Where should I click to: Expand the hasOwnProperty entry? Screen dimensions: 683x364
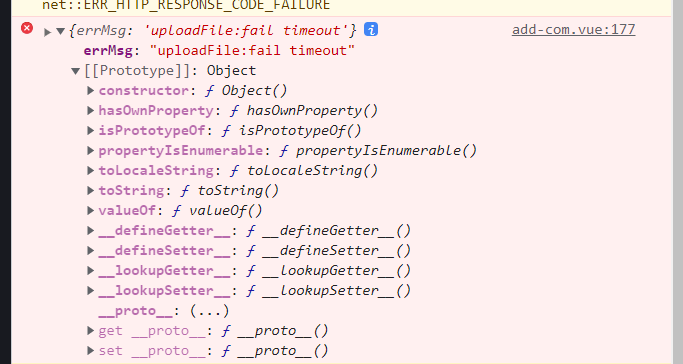pos(90,110)
